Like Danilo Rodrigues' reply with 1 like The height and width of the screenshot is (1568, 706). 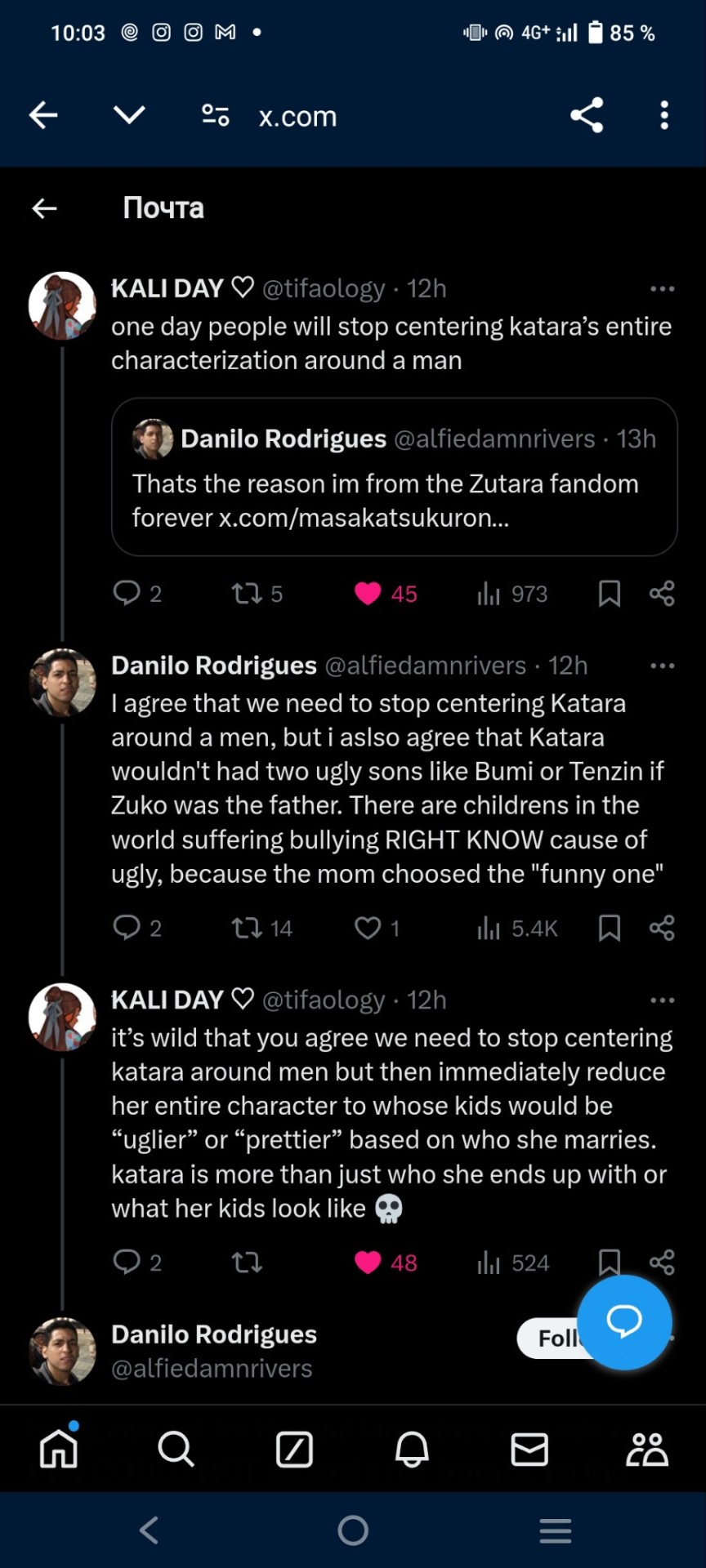[x=369, y=928]
